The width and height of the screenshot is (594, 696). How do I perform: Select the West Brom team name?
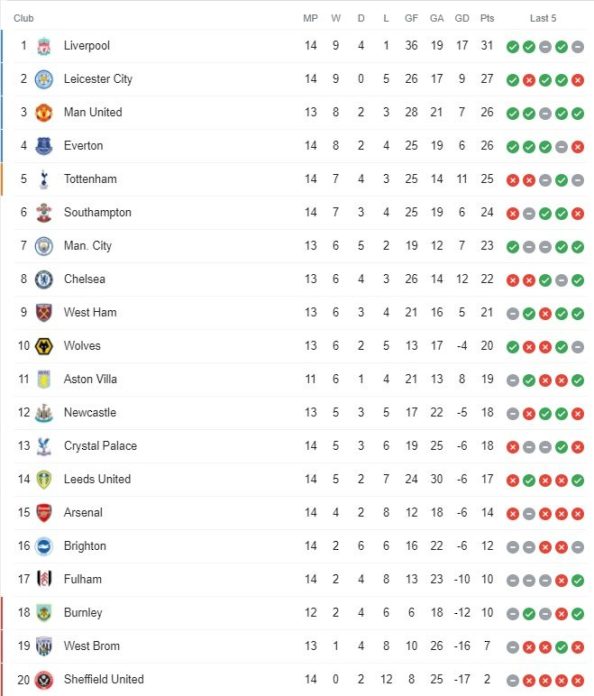(92, 645)
